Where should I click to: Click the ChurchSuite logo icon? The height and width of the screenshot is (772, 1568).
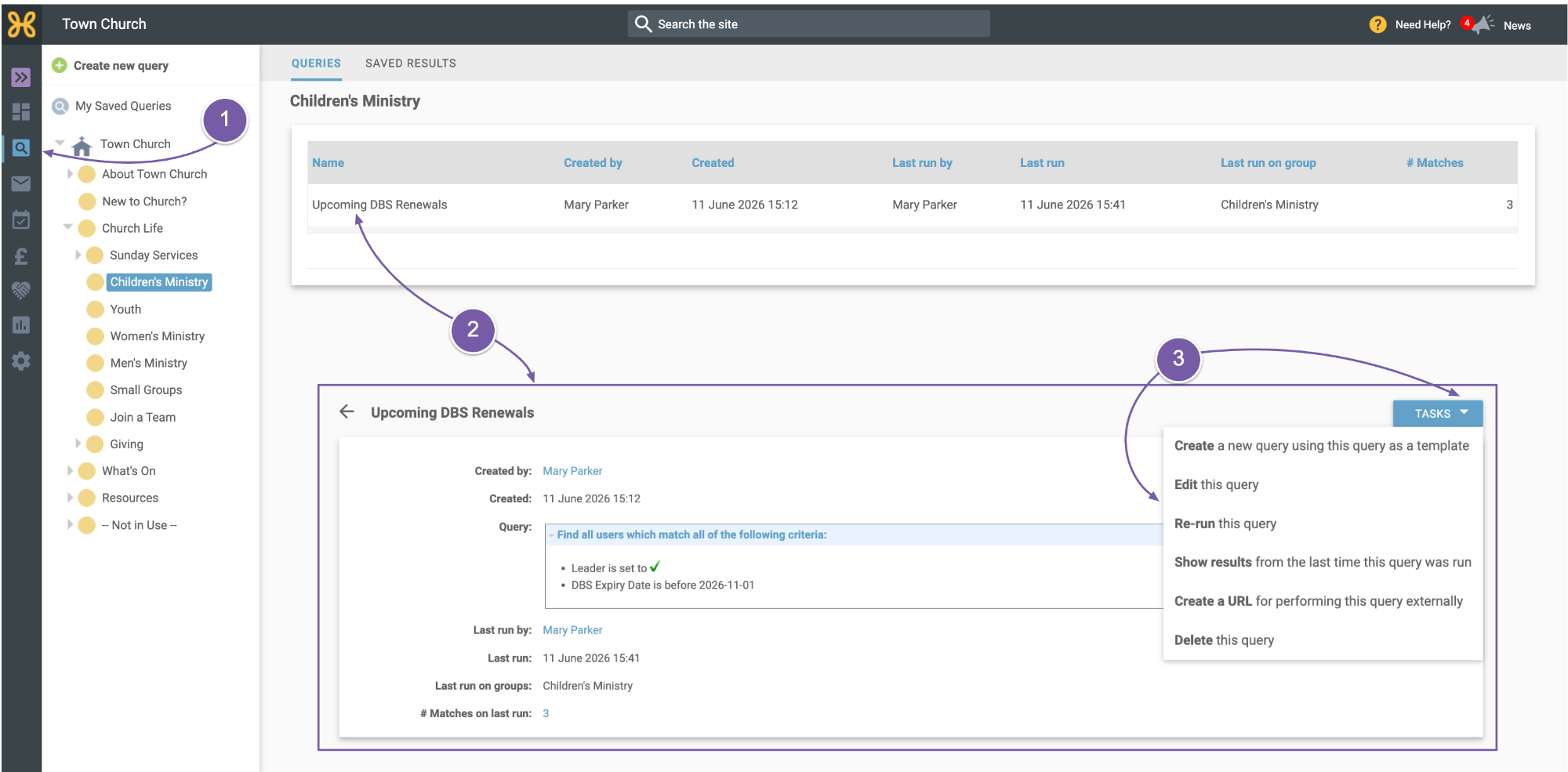(21, 24)
